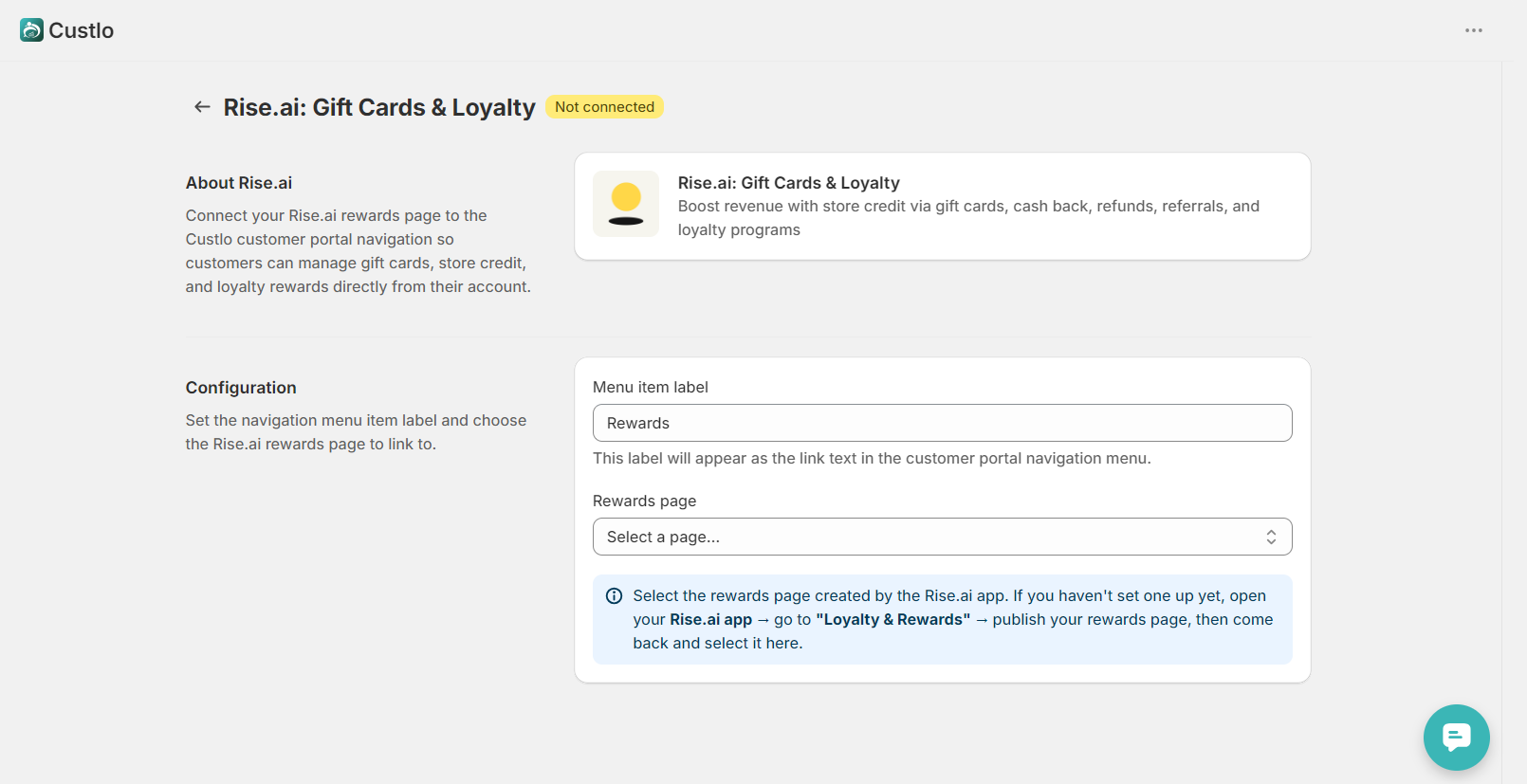The height and width of the screenshot is (784, 1527).
Task: Open the Rewards page dropdown
Action: point(942,537)
